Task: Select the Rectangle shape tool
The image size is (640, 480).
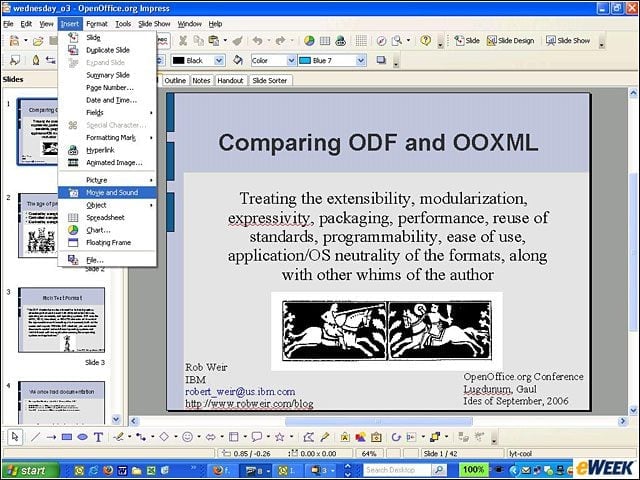Action: click(x=67, y=437)
